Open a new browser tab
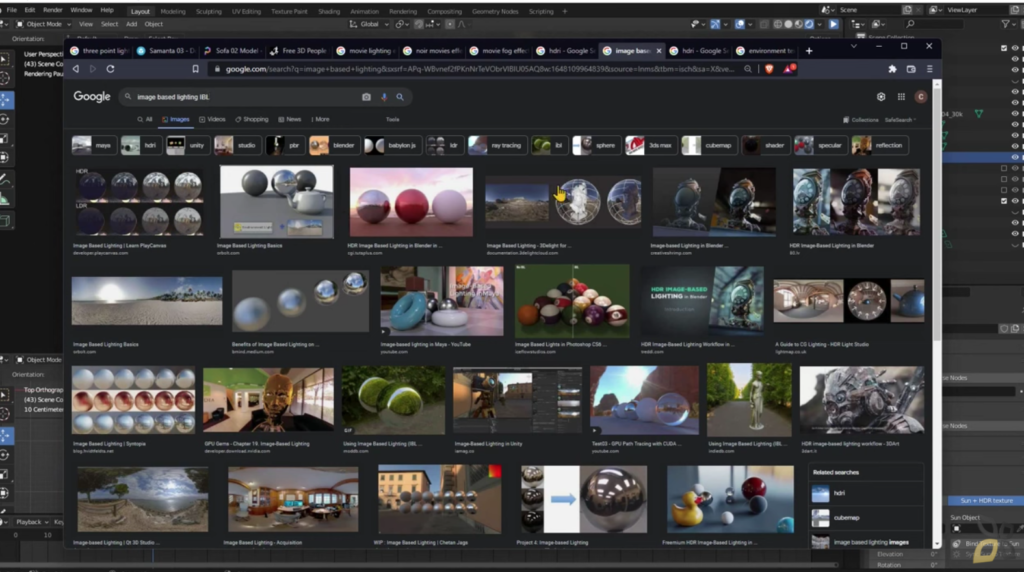The width and height of the screenshot is (1024, 572). (x=809, y=50)
